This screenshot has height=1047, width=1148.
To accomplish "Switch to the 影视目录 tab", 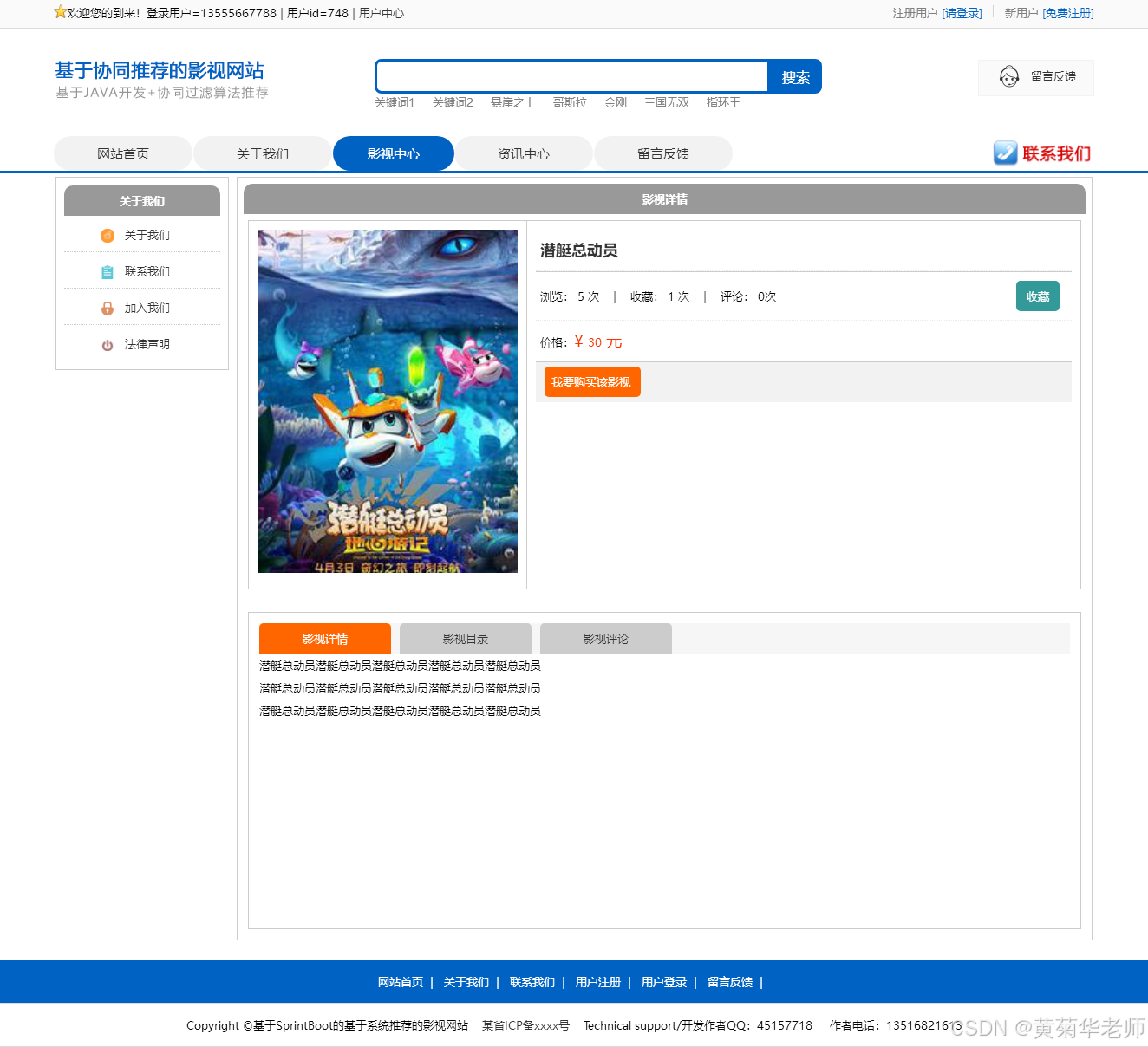I will click(x=466, y=639).
